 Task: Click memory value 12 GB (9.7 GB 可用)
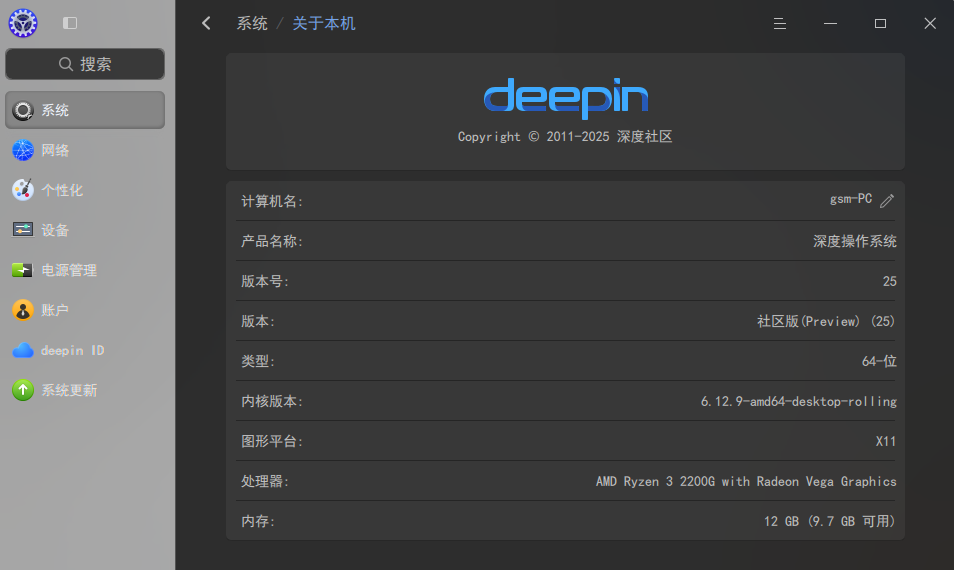click(830, 521)
